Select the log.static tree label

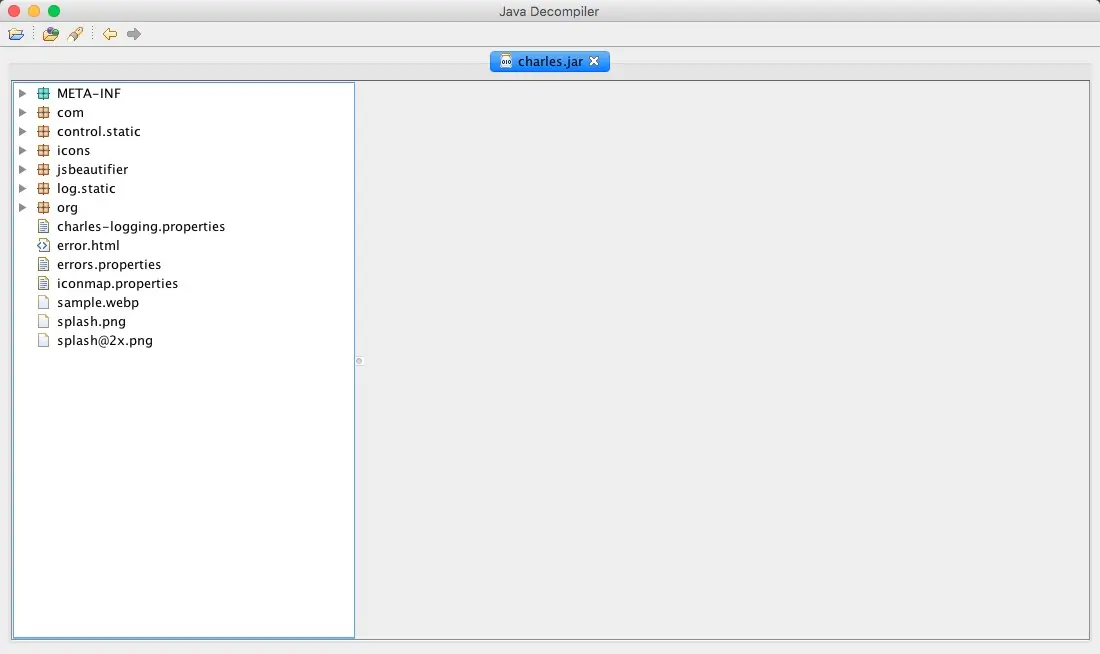point(86,188)
